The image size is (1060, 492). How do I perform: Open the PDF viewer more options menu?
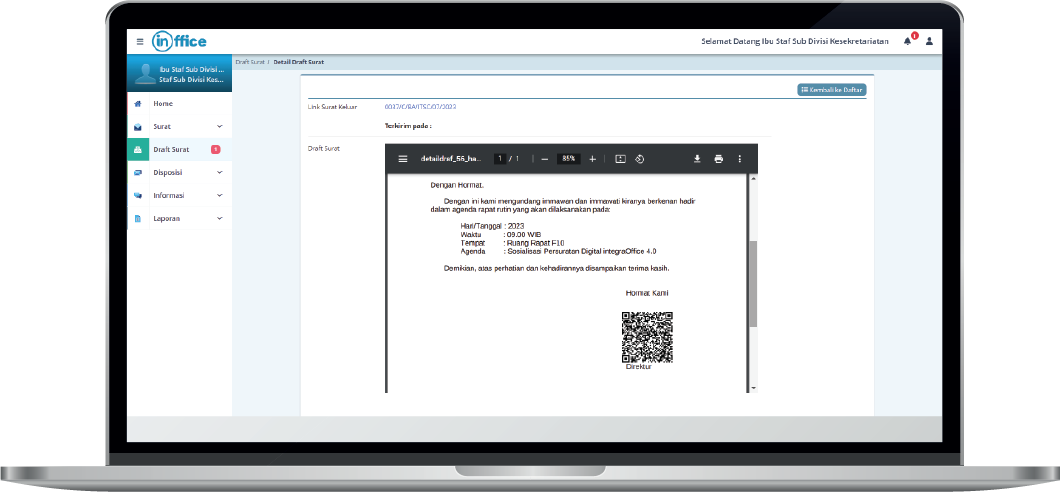coord(740,158)
